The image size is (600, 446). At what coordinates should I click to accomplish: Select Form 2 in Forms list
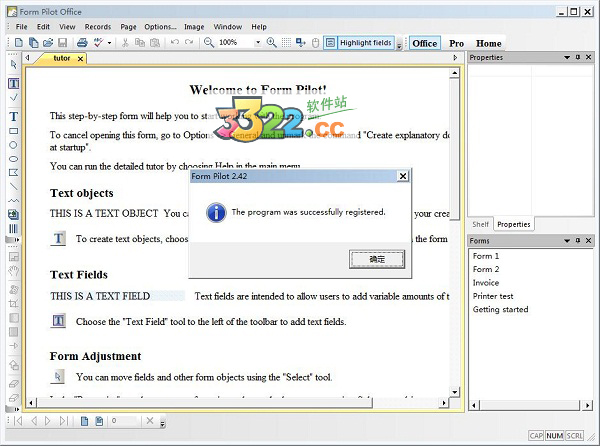486,269
